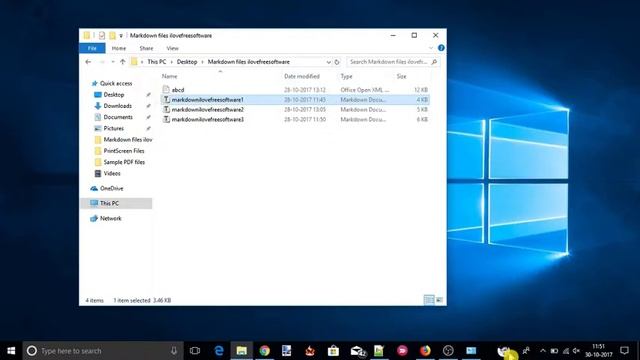Open Task View on the taskbar
Image resolution: width=640 pixels, height=360 pixels.
[x=195, y=351]
